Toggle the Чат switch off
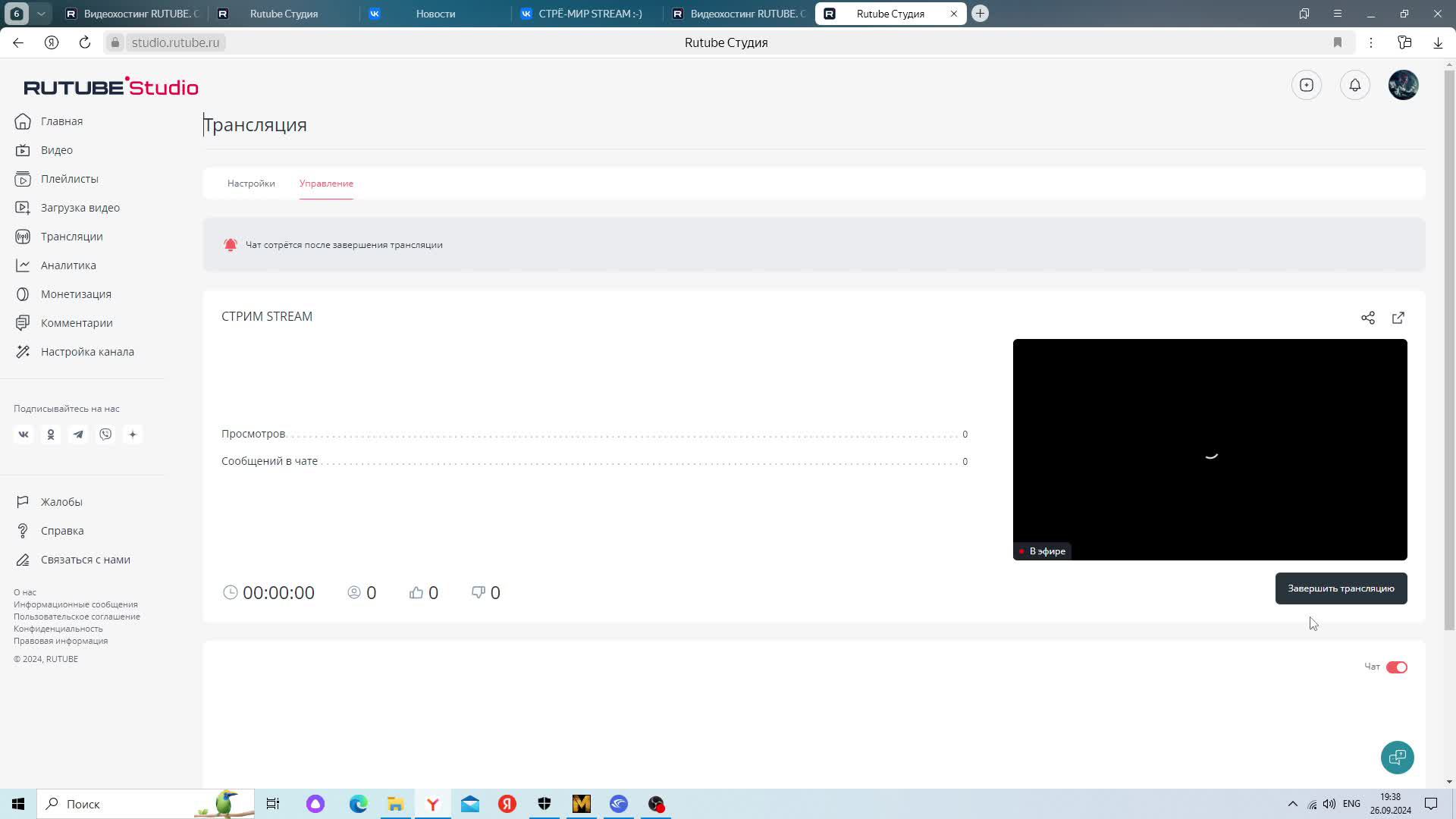This screenshot has height=819, width=1456. point(1397,667)
